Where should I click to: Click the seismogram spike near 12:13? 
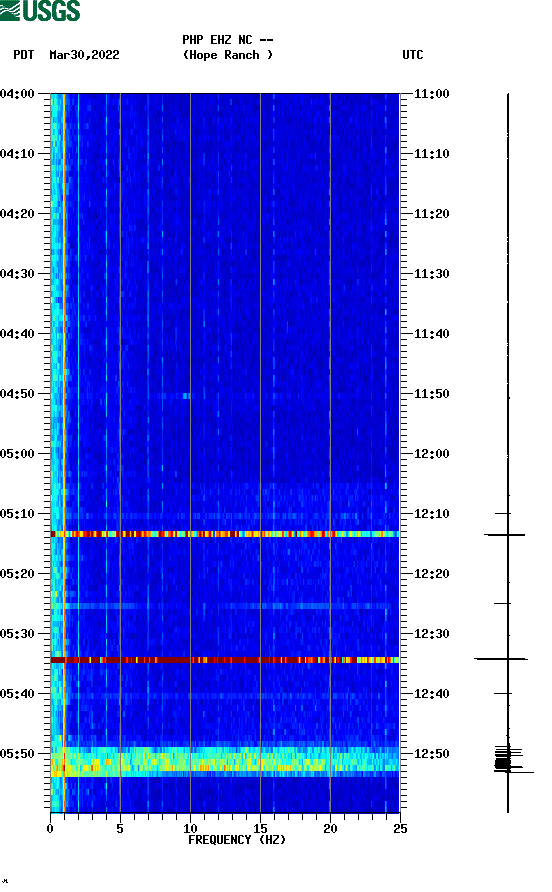pyautogui.click(x=505, y=535)
